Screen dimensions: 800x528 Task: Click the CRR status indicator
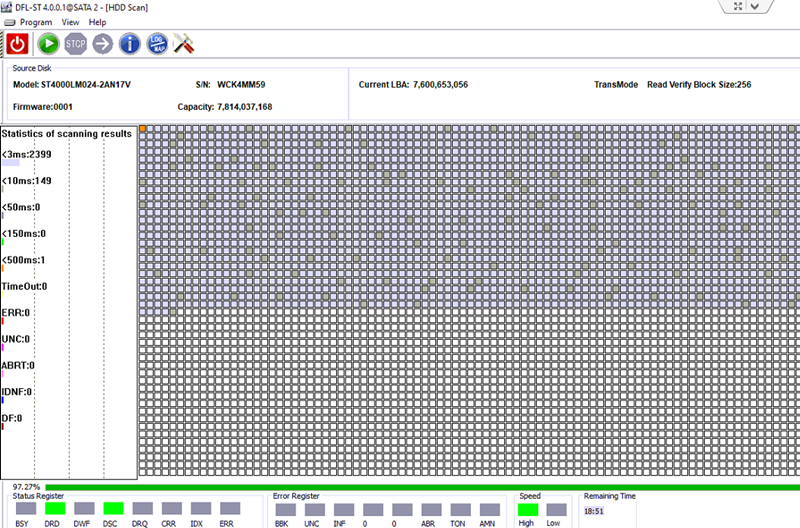(x=171, y=508)
